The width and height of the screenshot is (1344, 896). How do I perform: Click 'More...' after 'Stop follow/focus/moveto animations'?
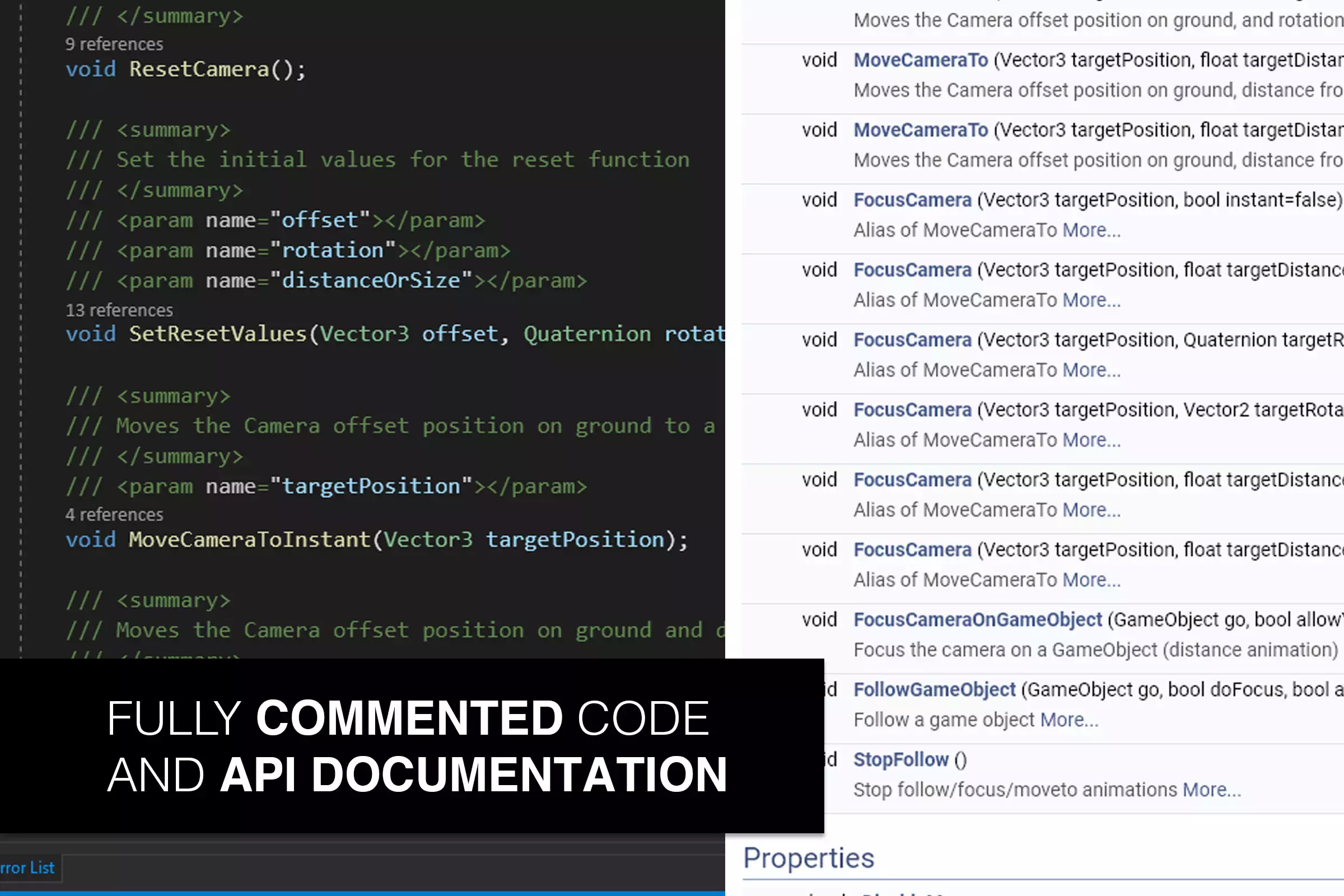tap(1211, 790)
